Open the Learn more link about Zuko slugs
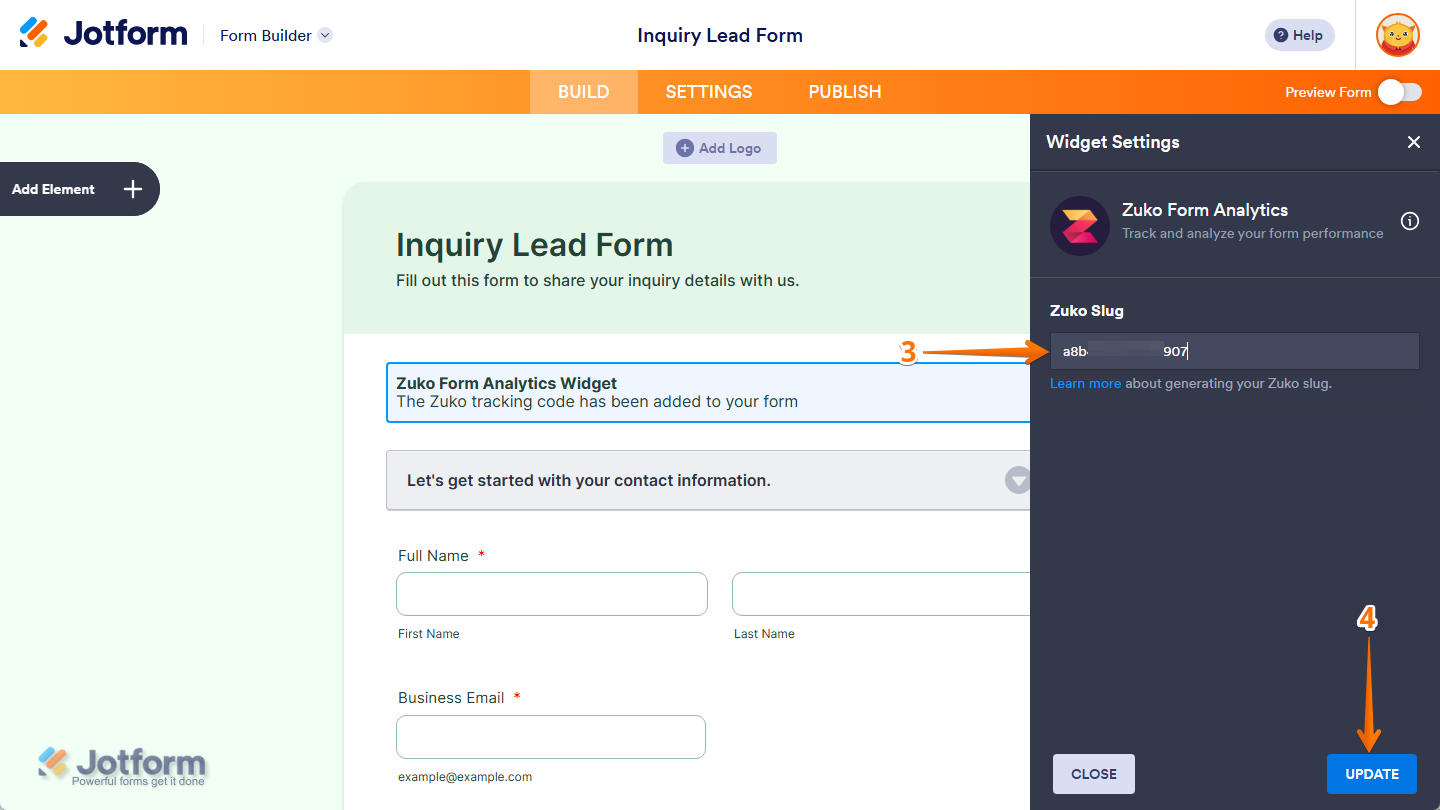Image resolution: width=1440 pixels, height=810 pixels. pos(1086,383)
